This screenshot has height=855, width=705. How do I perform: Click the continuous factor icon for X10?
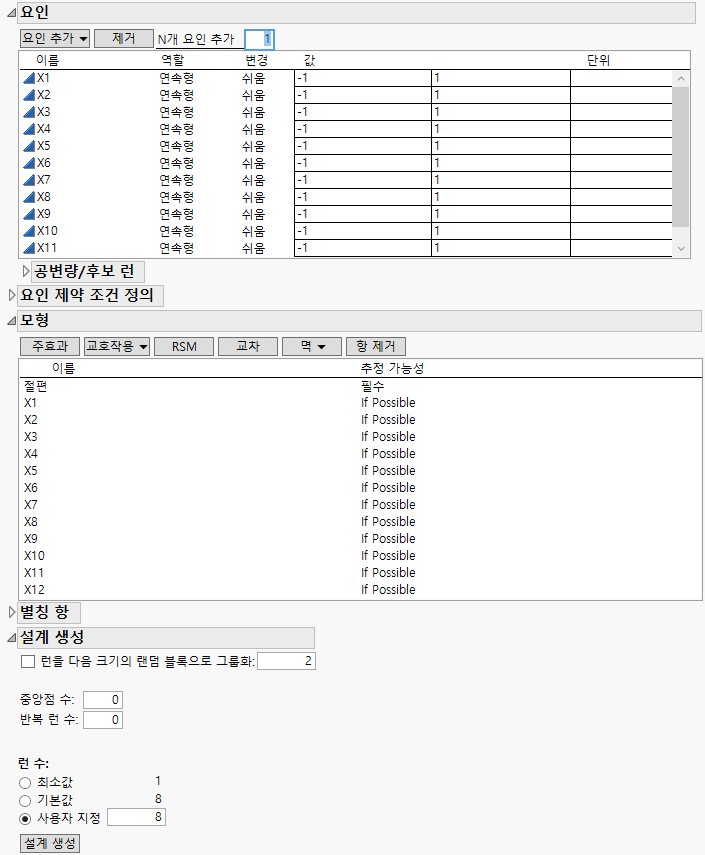(29, 231)
